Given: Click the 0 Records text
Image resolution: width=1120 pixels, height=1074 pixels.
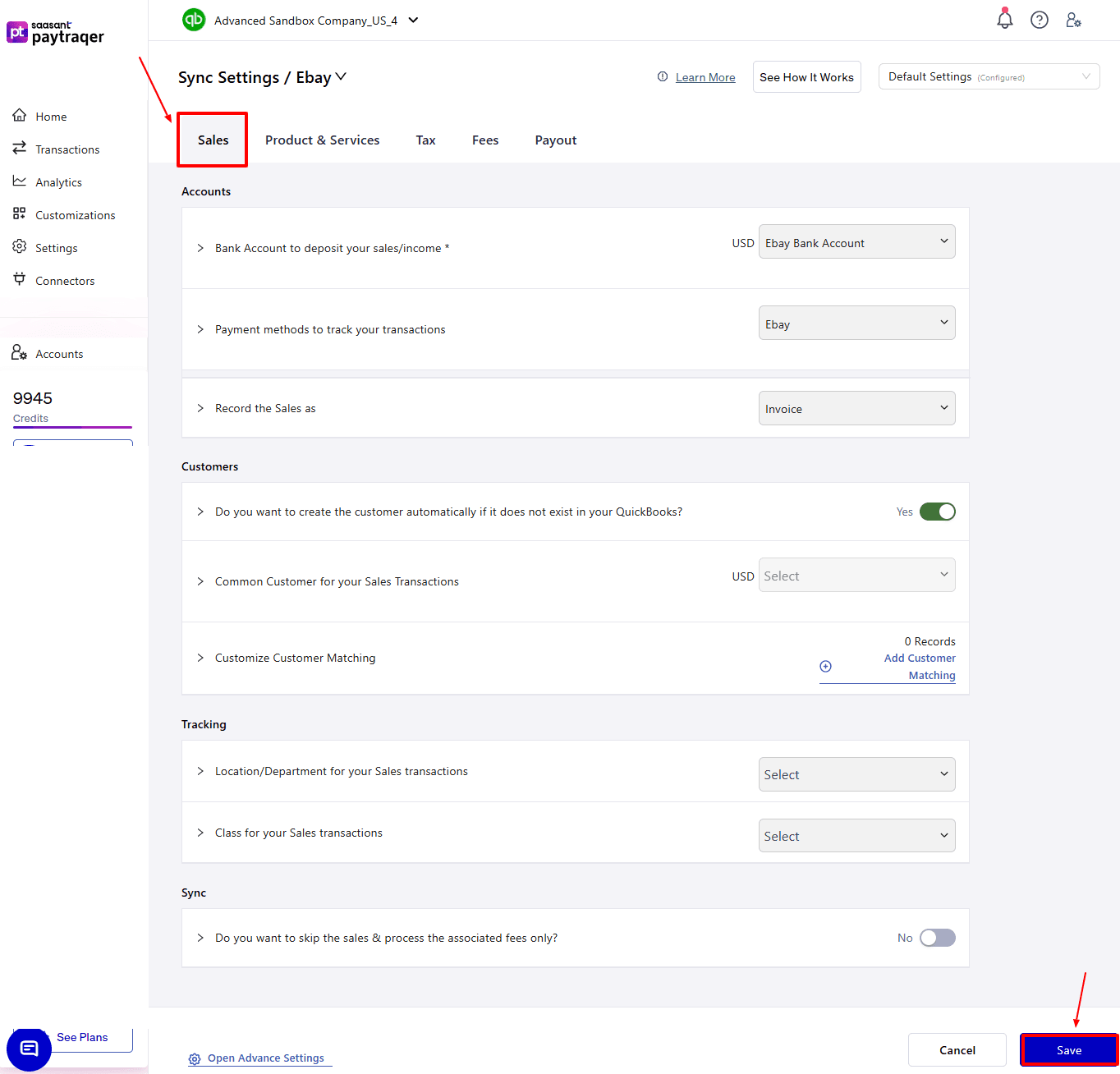Looking at the screenshot, I should (930, 641).
